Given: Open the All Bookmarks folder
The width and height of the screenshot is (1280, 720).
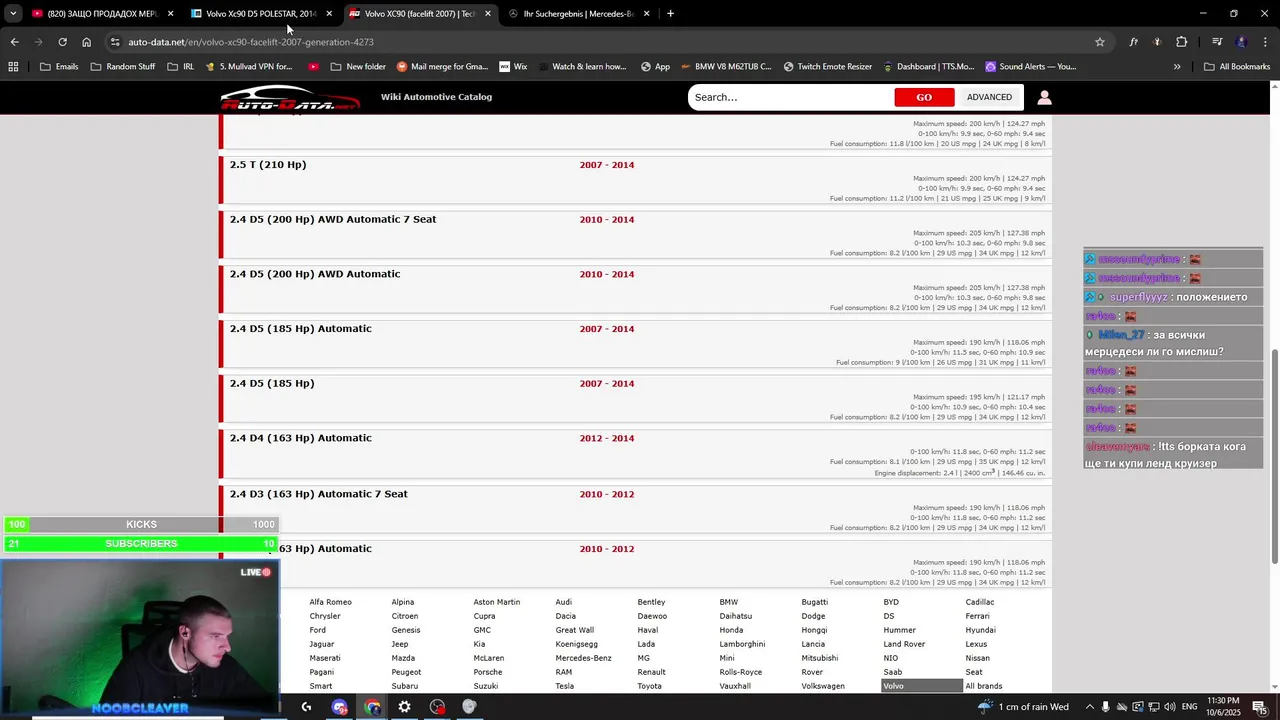Looking at the screenshot, I should pyautogui.click(x=1237, y=67).
